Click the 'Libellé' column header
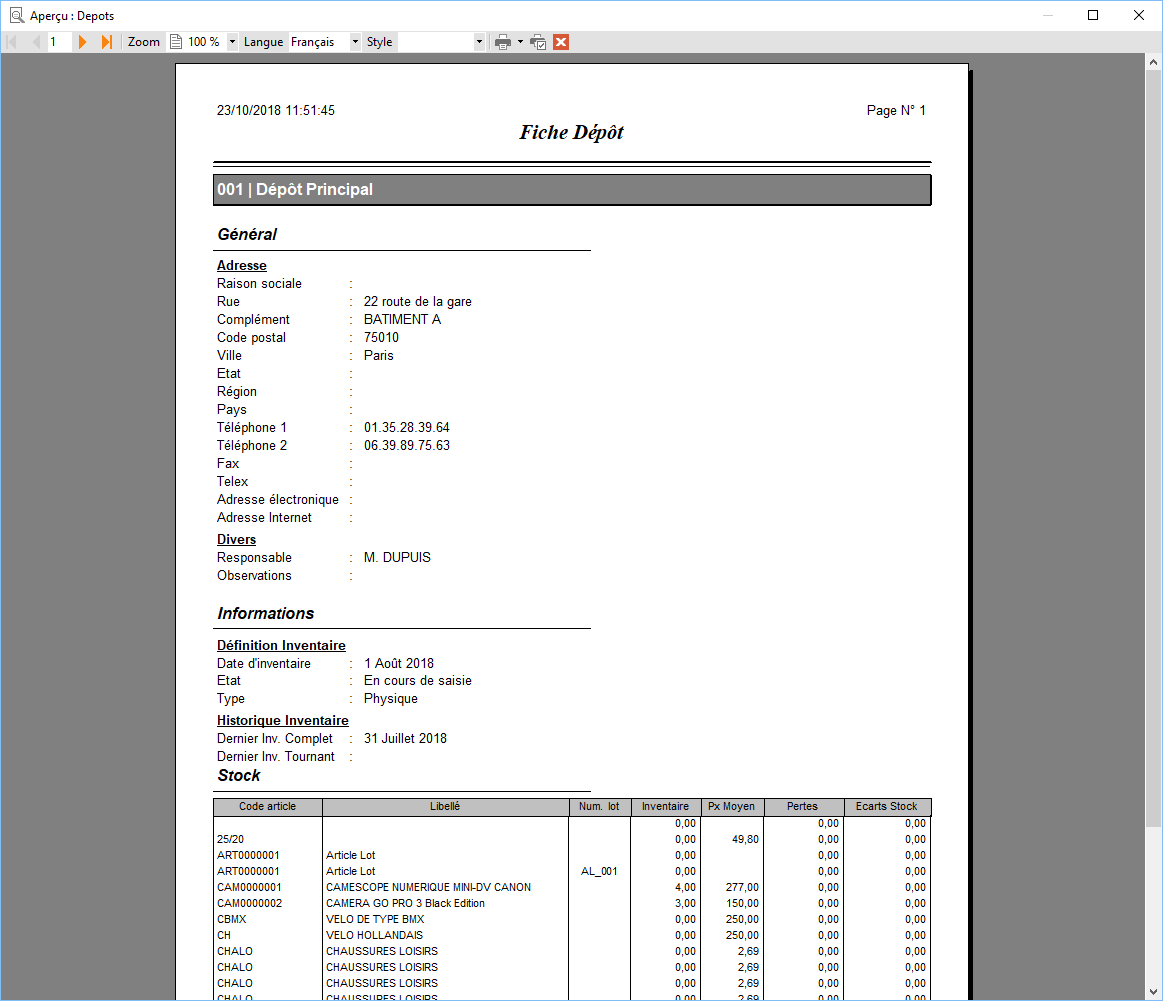This screenshot has width=1163, height=1001. [x=445, y=807]
